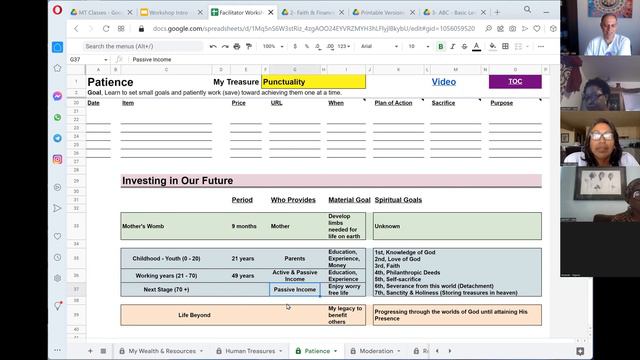Screen dimensions: 640x360
Task: Format cell as currency
Action: (295, 47)
